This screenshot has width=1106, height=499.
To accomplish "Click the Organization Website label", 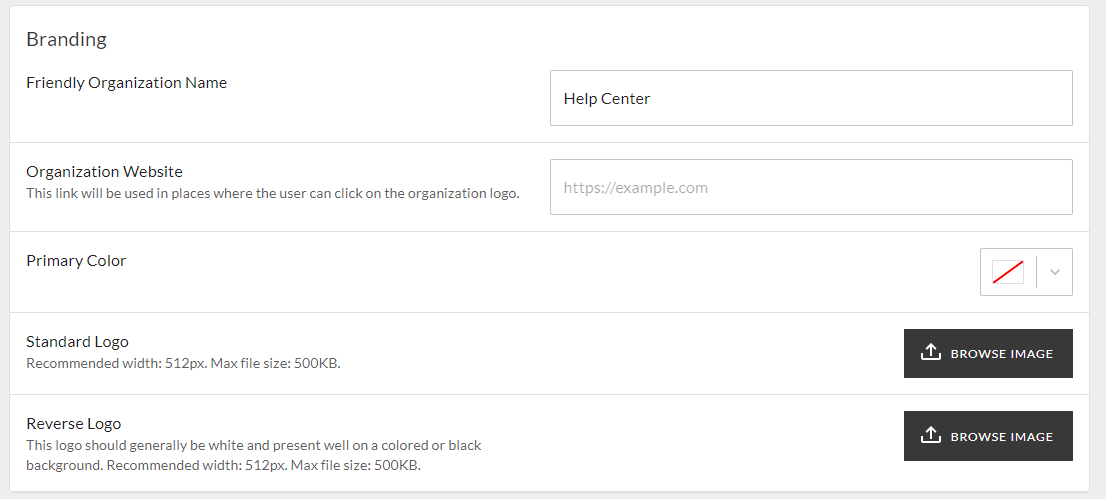I will (x=104, y=172).
